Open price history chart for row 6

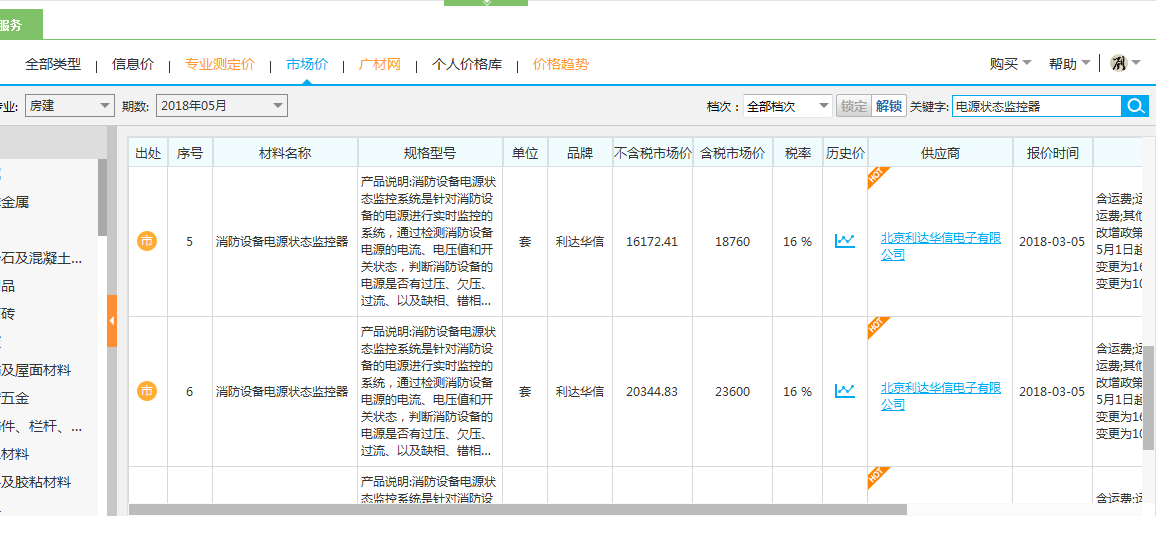(x=845, y=391)
